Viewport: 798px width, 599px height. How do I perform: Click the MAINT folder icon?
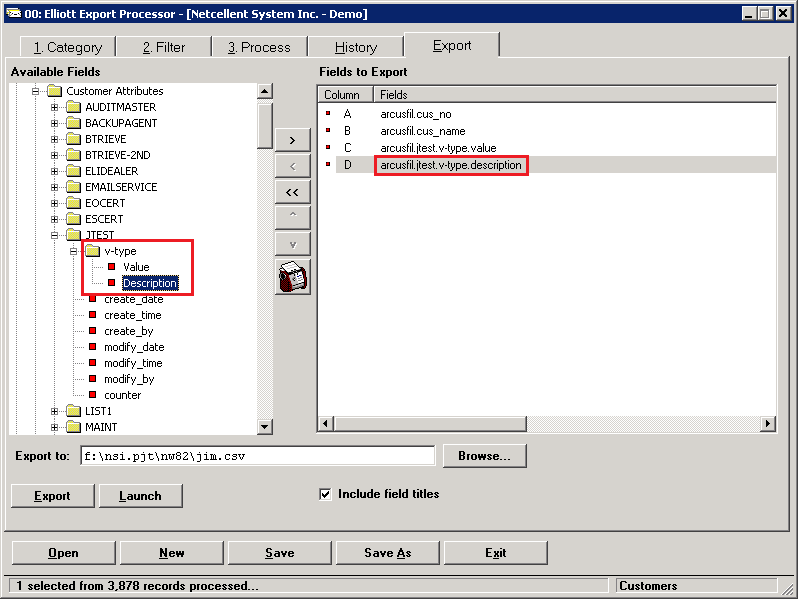tap(74, 427)
